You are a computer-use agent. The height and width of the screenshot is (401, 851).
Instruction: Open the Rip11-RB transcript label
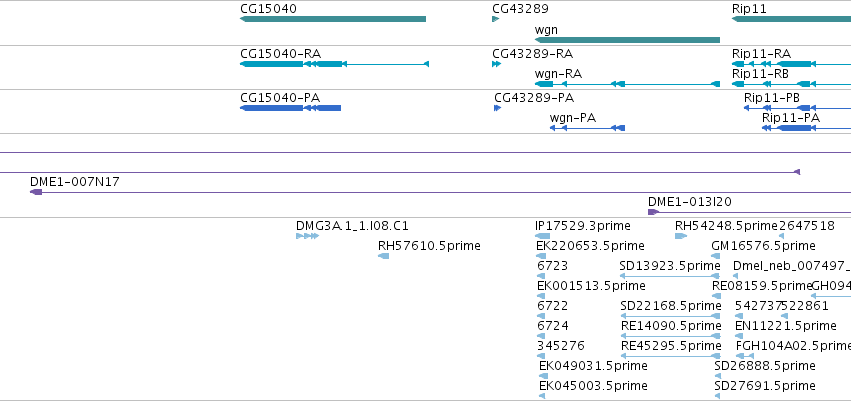(x=760, y=74)
